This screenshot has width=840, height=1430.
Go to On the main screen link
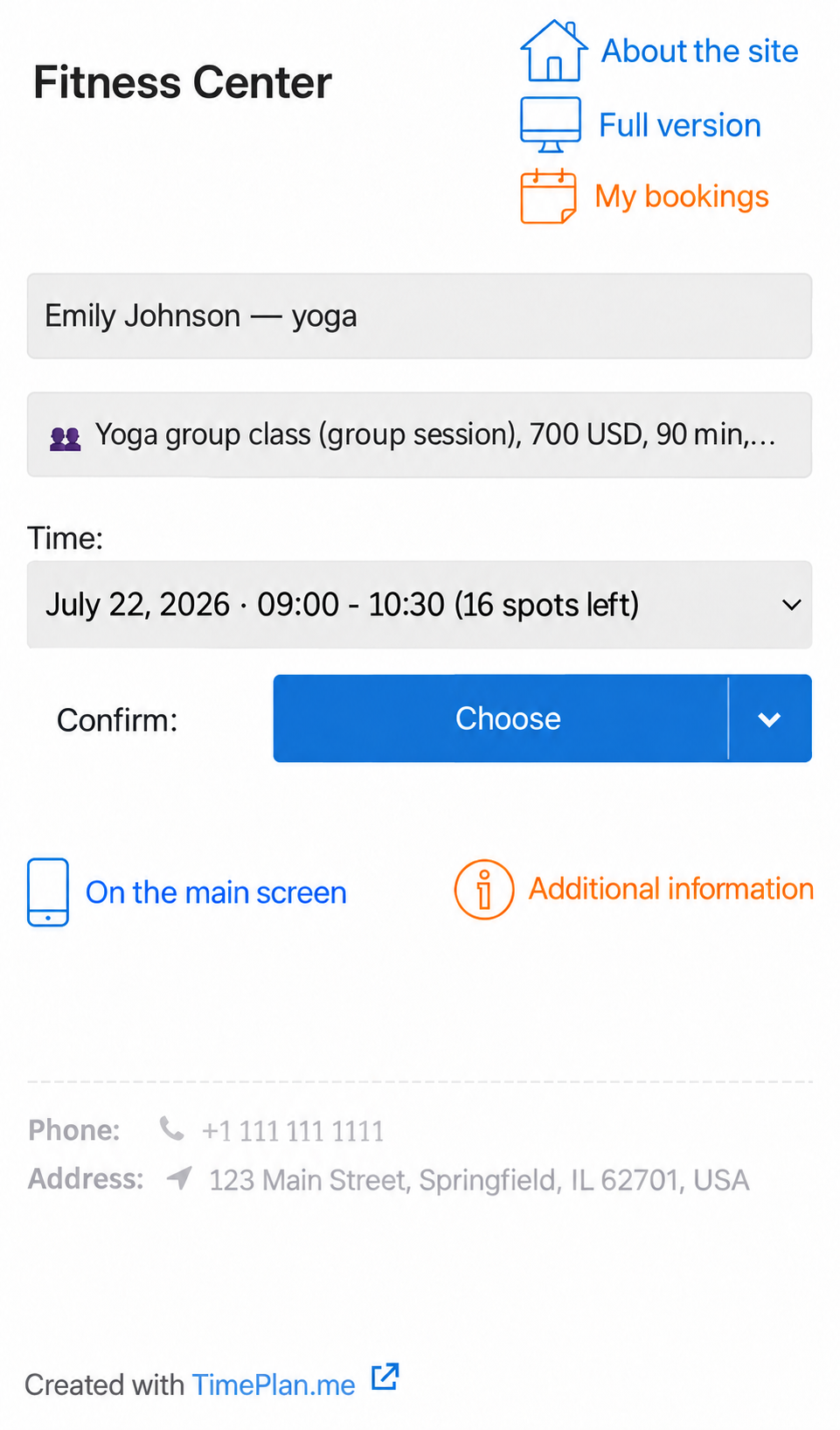(216, 893)
